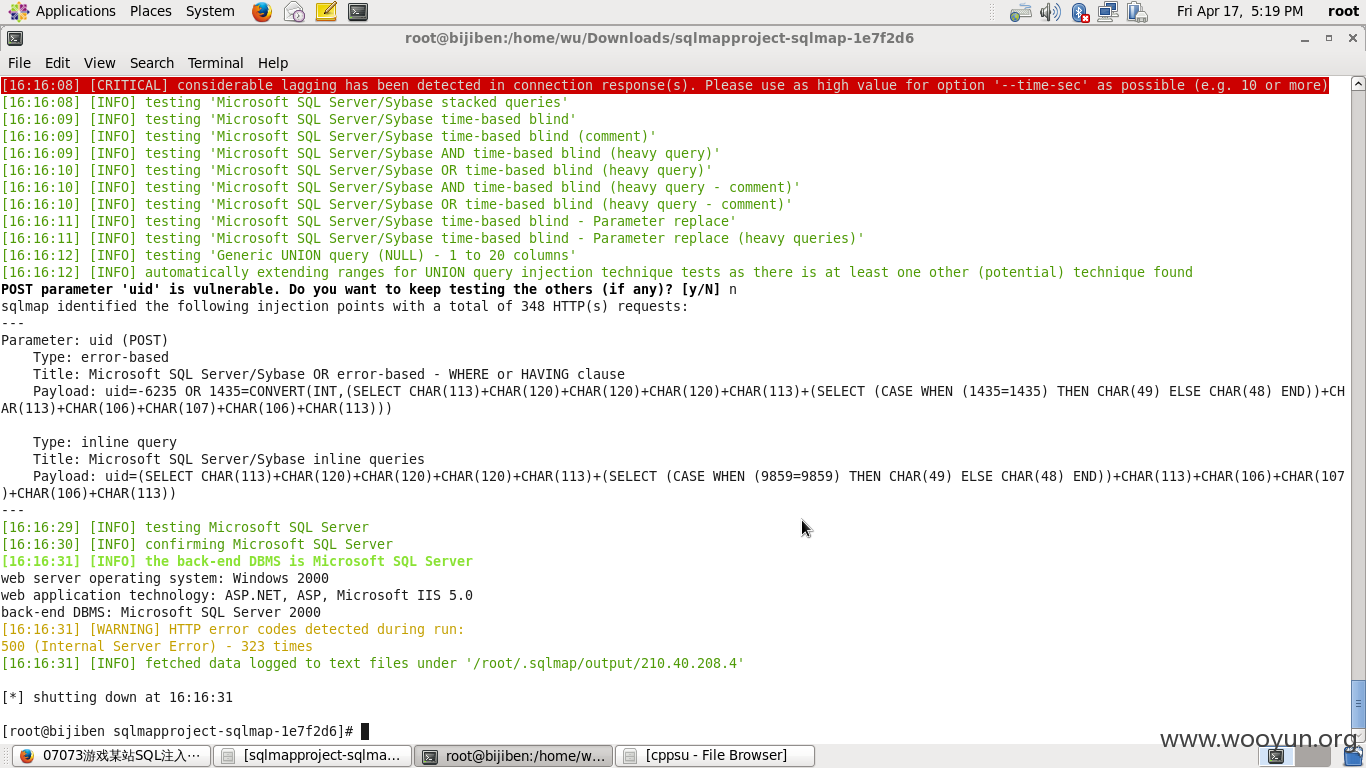Click the root user menu
1366x768 pixels.
1343,11
